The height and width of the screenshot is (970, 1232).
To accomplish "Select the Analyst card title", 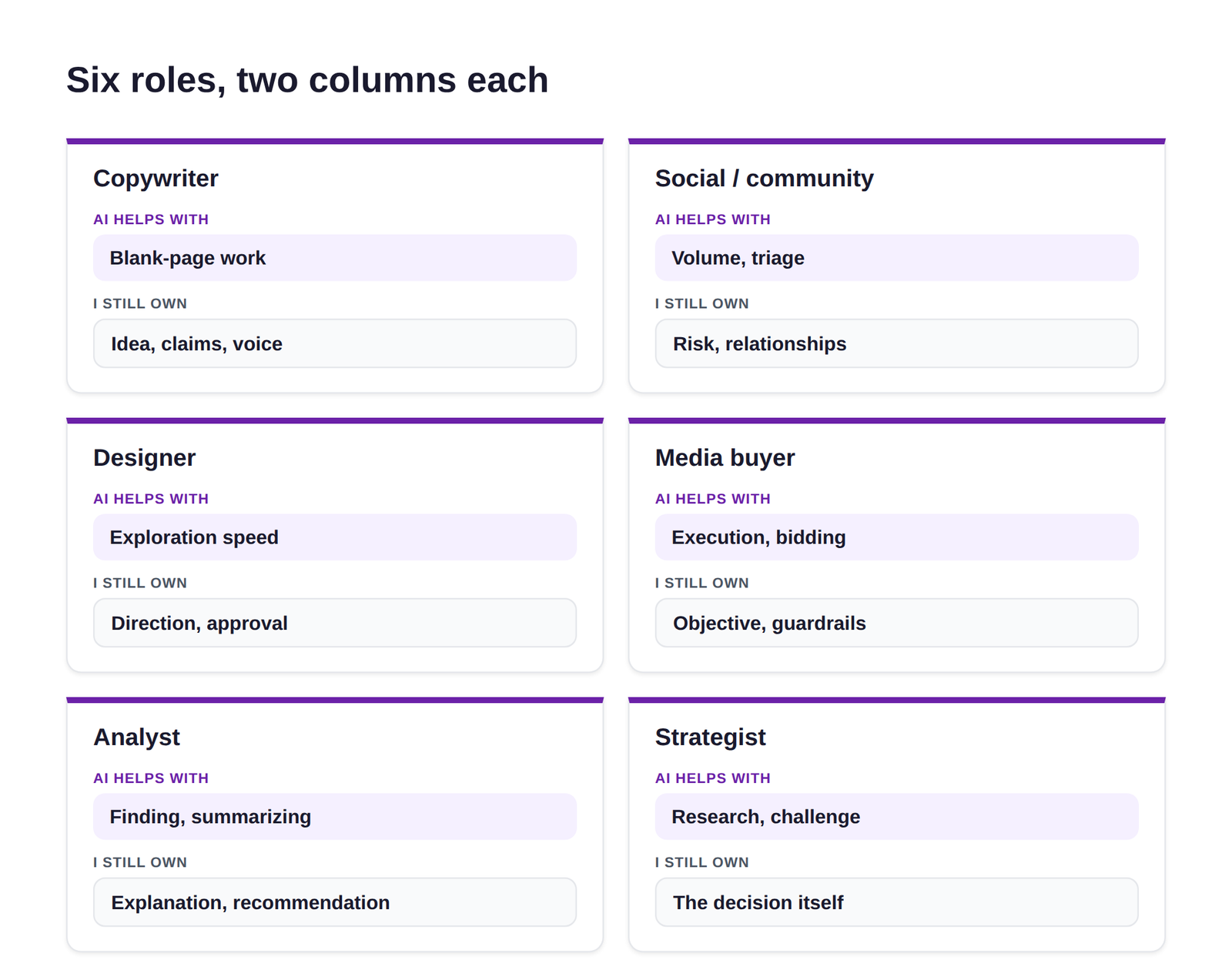I will (137, 738).
